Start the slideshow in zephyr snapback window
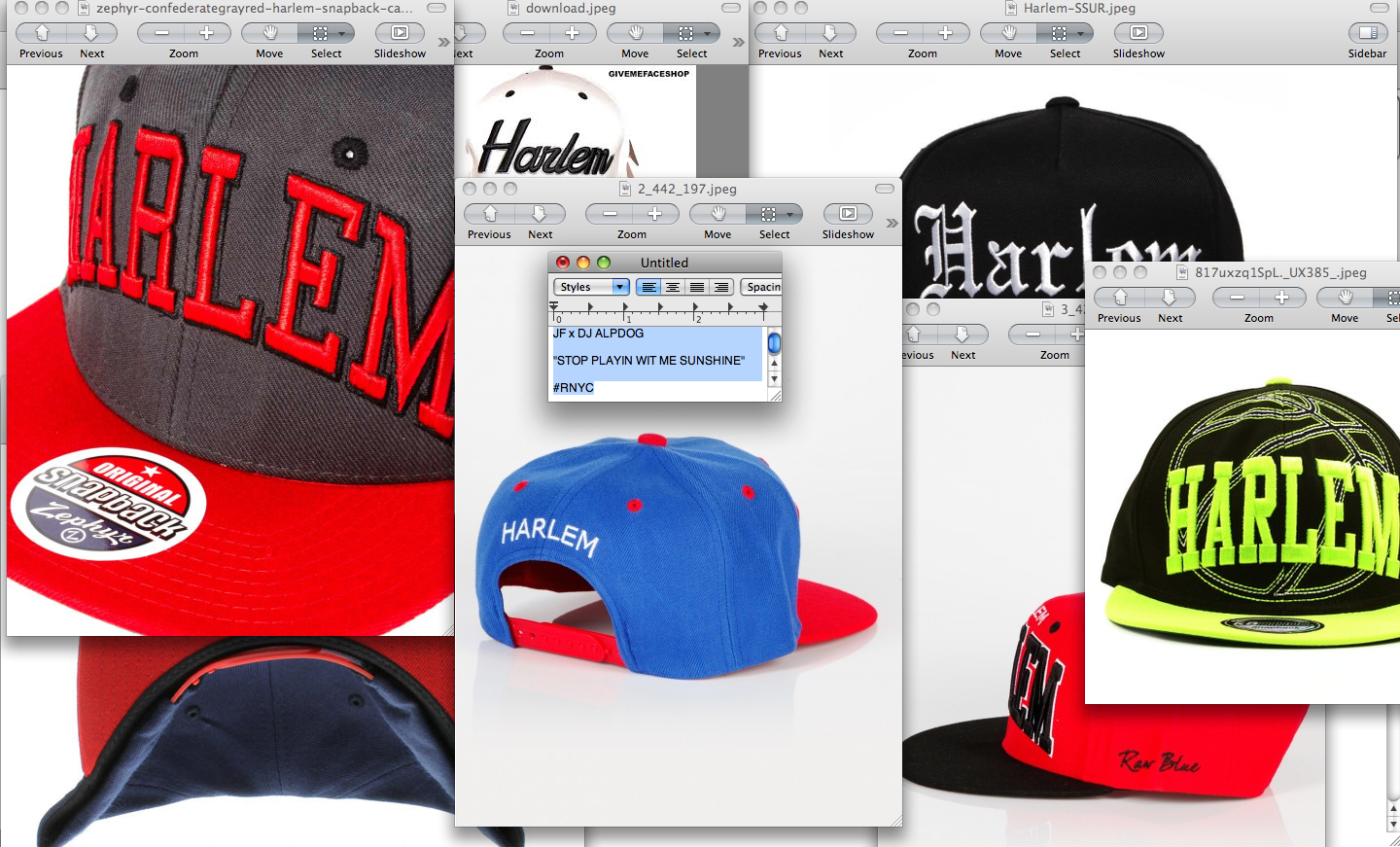Image resolution: width=1400 pixels, height=847 pixels. point(400,33)
